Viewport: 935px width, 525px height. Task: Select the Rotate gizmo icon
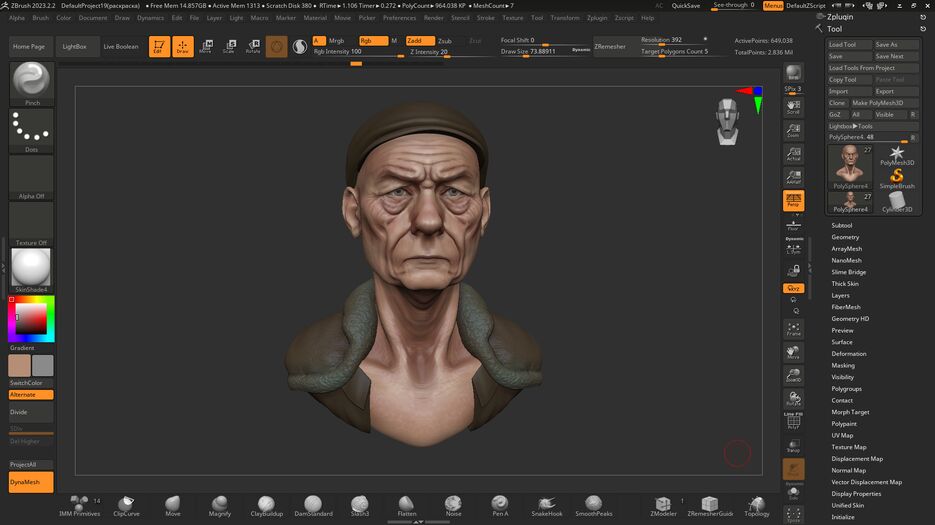click(253, 46)
